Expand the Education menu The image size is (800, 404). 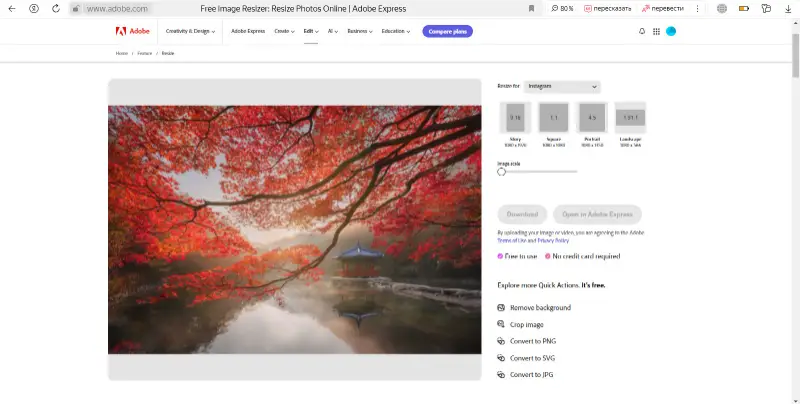pyautogui.click(x=395, y=31)
